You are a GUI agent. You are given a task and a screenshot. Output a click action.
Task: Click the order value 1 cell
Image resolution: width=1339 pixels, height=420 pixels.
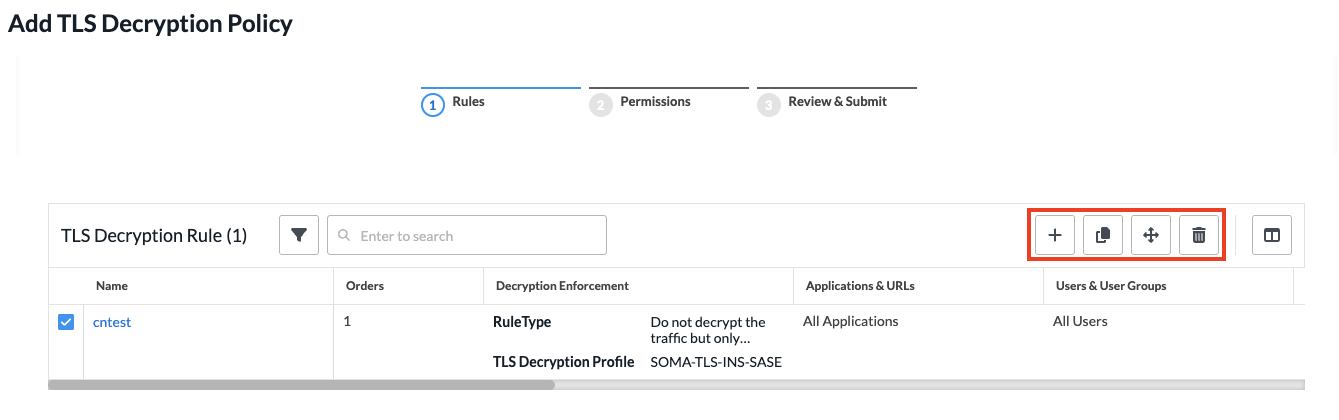(x=347, y=322)
